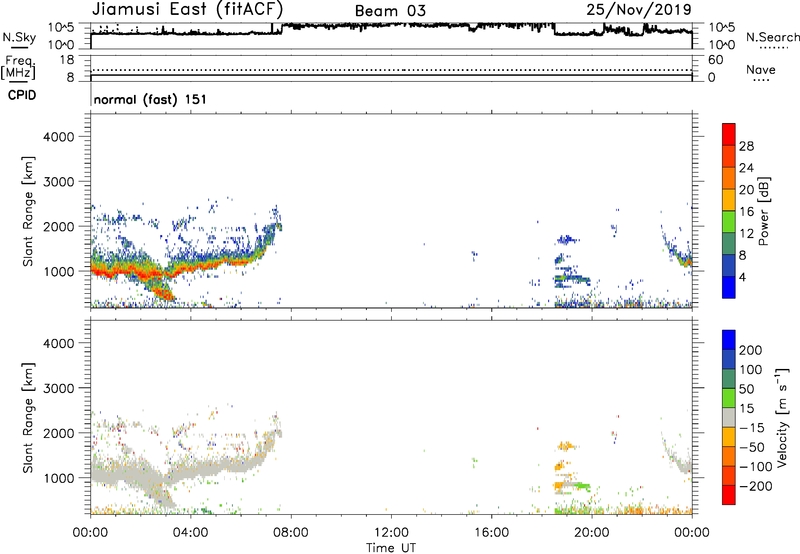Click the 'N.Search' legend label

pyautogui.click(x=772, y=37)
